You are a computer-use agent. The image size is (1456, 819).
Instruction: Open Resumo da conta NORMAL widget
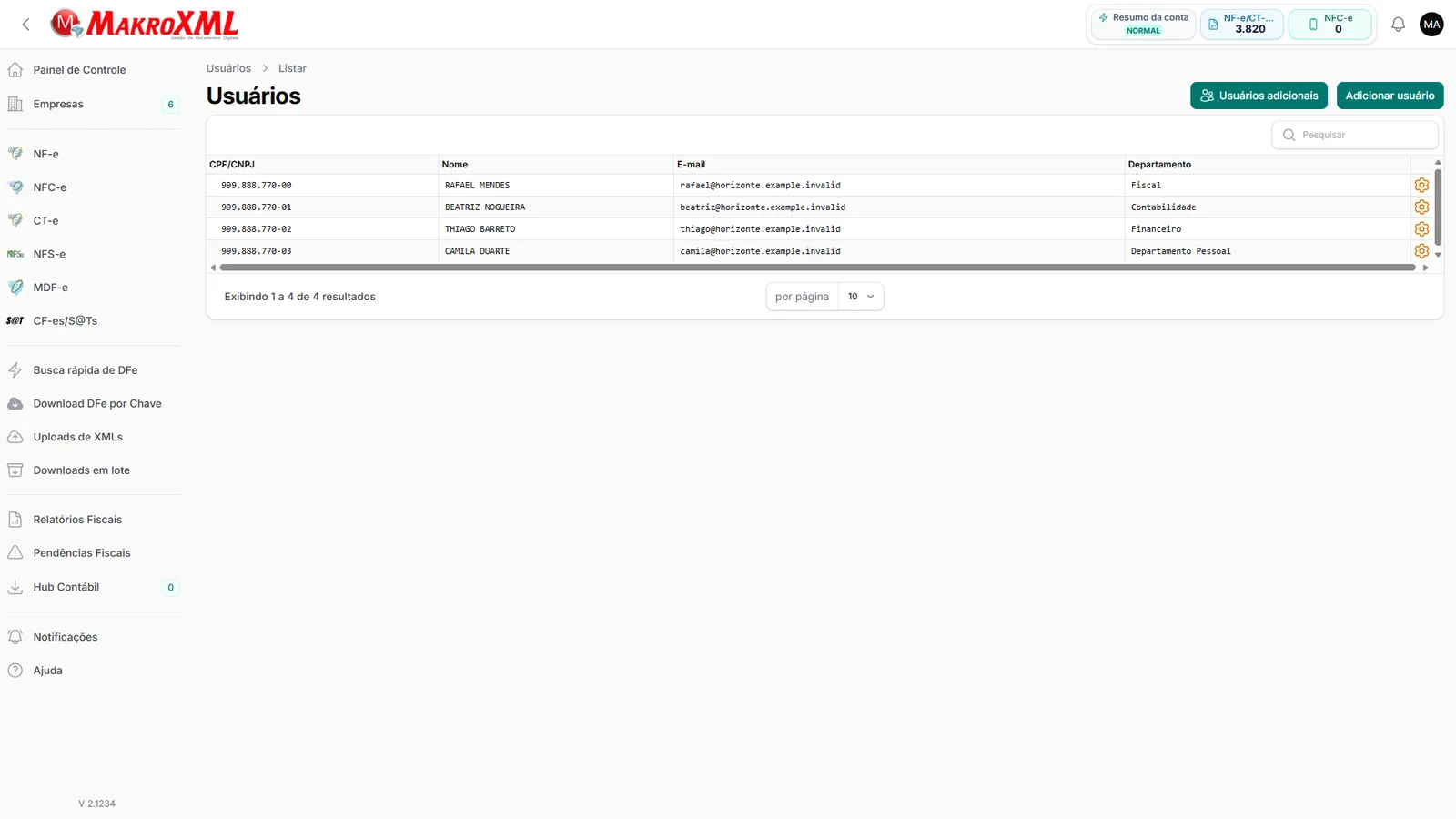(1143, 24)
